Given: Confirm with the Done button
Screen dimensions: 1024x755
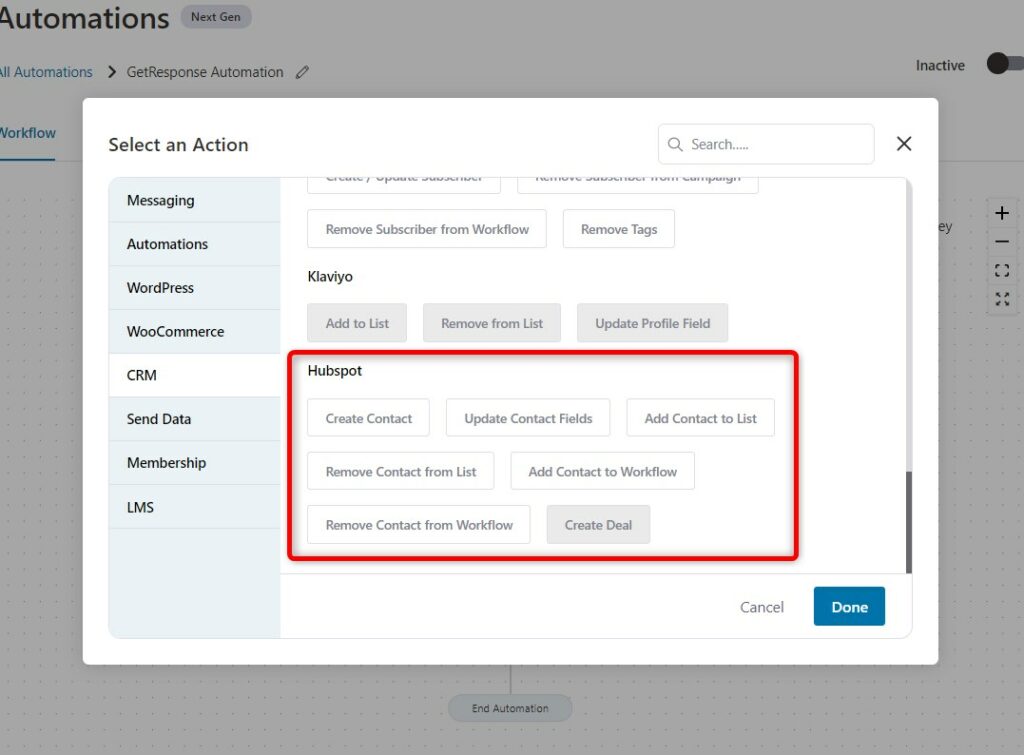Looking at the screenshot, I should 850,607.
